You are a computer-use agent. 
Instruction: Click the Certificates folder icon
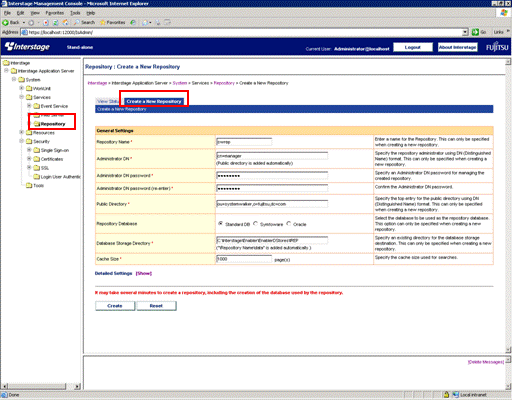[x=37, y=159]
